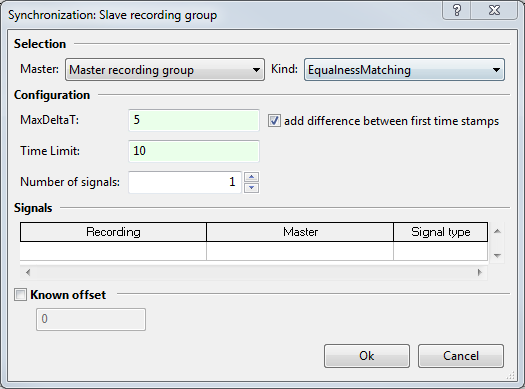The height and width of the screenshot is (389, 525).
Task: Decrease the number of signals by one
Action: click(251, 188)
